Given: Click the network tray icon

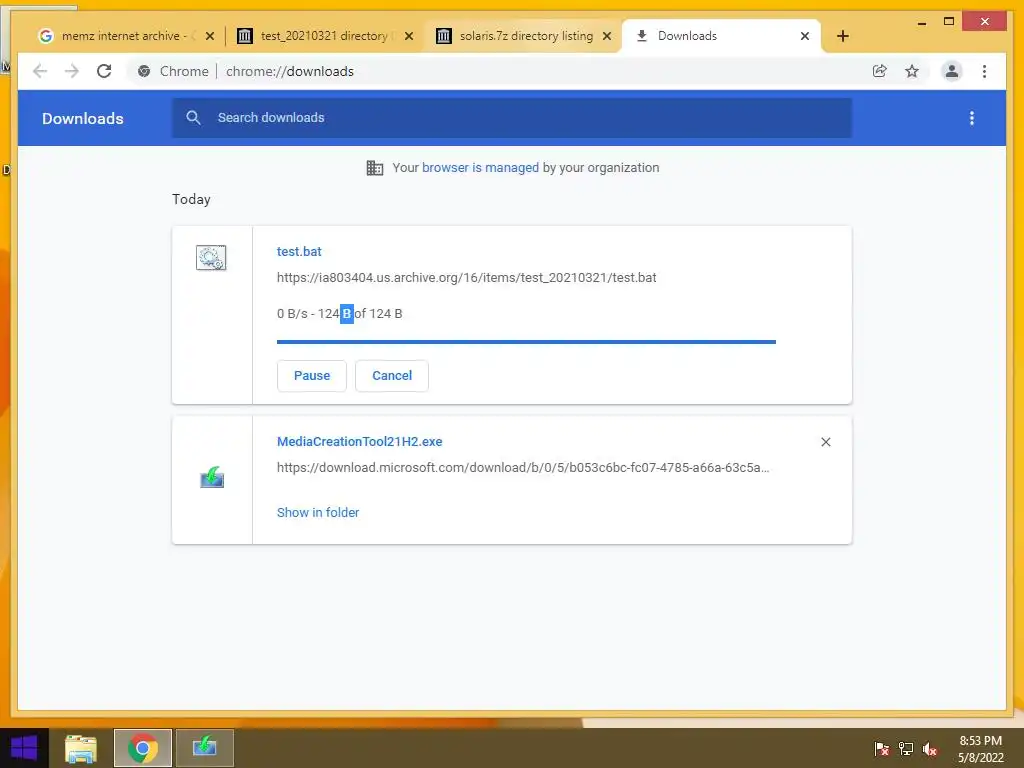Looking at the screenshot, I should pos(906,748).
